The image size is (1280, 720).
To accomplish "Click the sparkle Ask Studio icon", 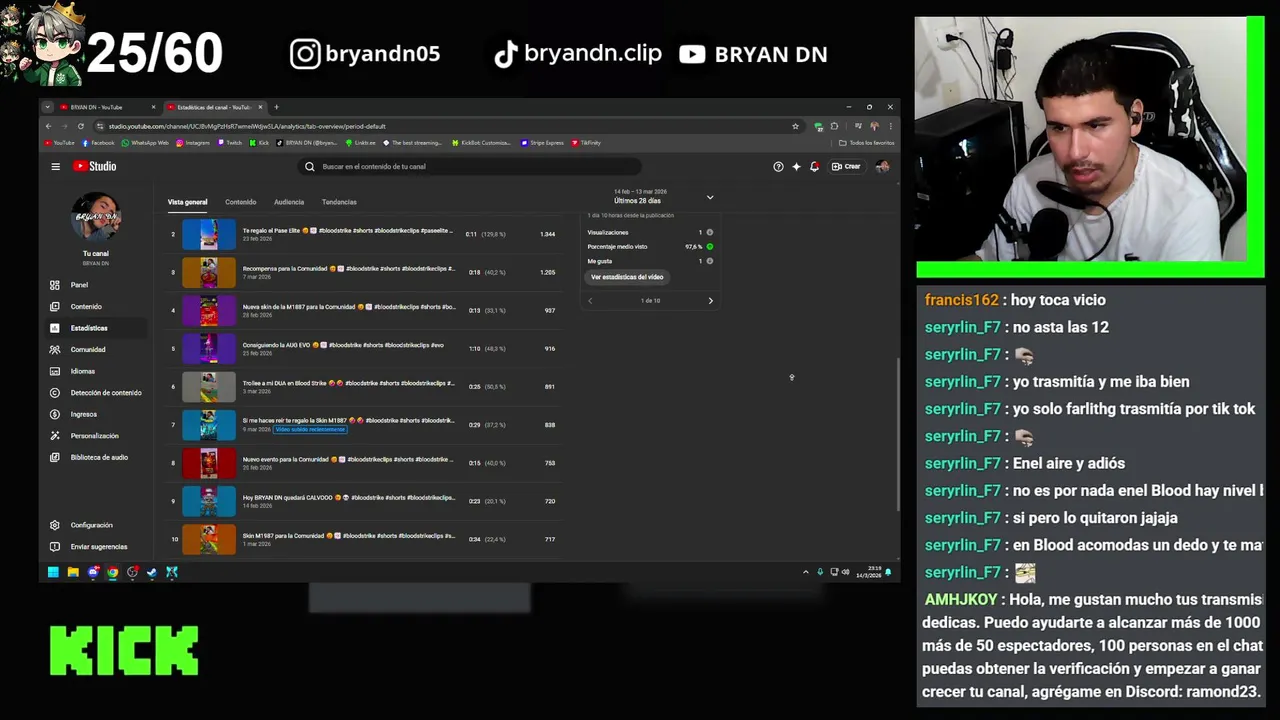I will (x=796, y=166).
